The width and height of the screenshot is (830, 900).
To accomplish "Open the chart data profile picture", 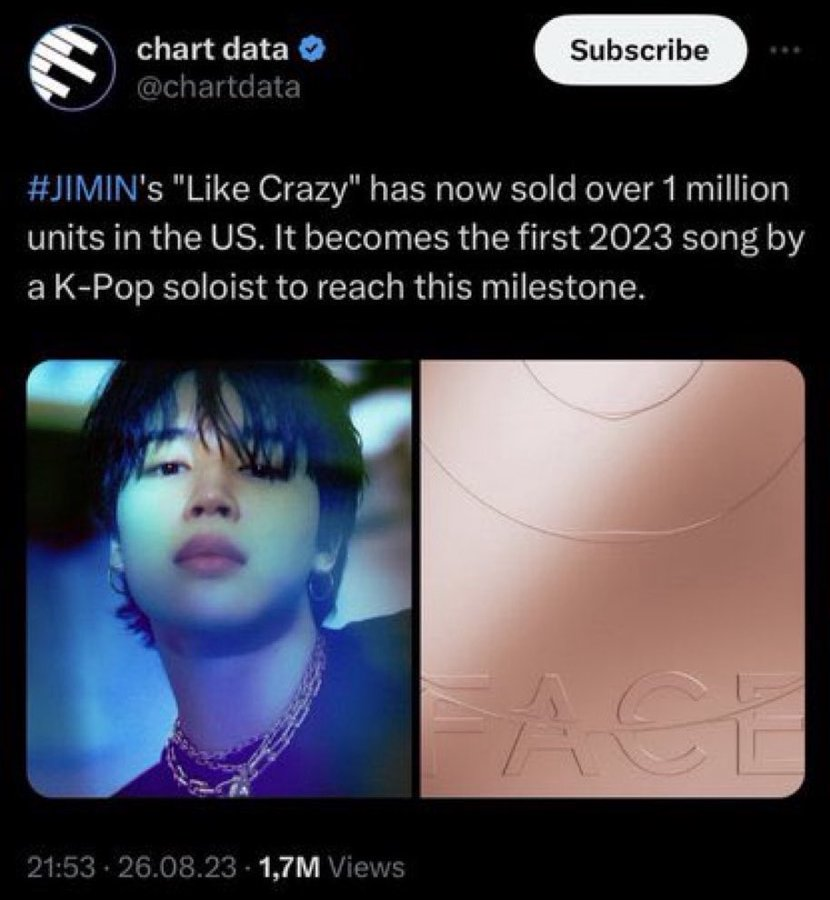I will pyautogui.click(x=72, y=67).
